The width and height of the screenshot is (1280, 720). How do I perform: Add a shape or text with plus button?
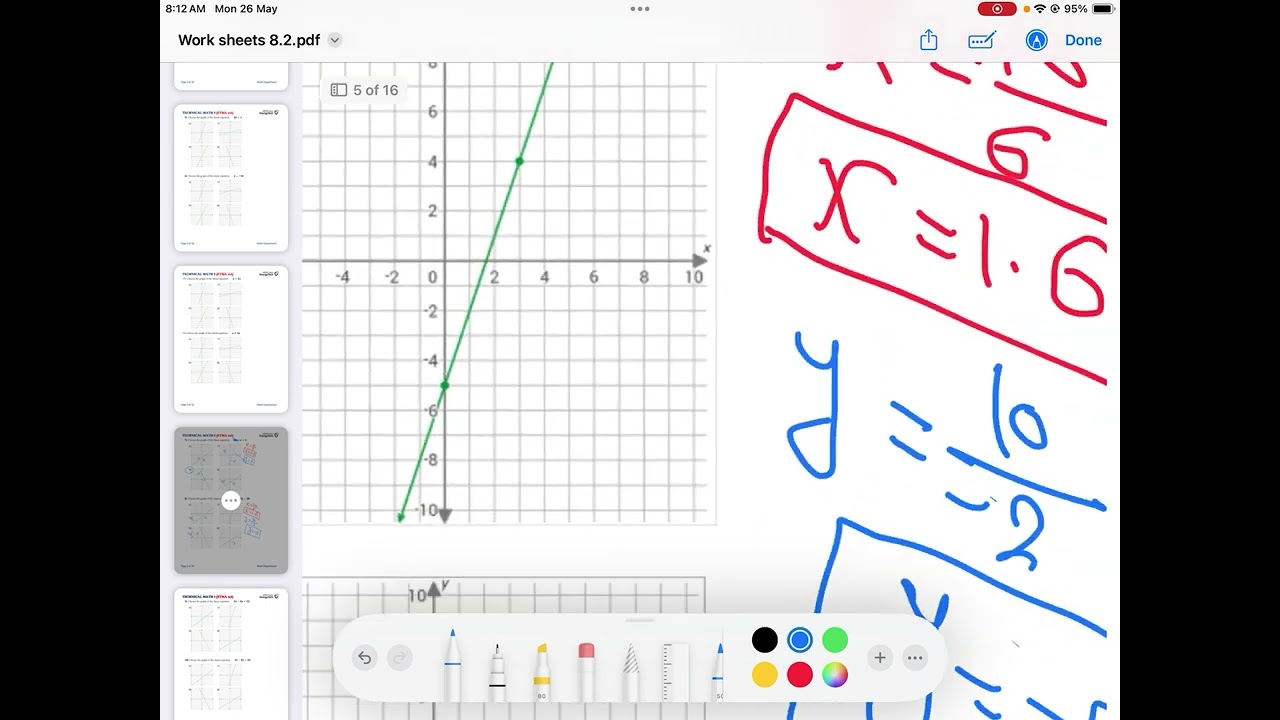pos(880,657)
